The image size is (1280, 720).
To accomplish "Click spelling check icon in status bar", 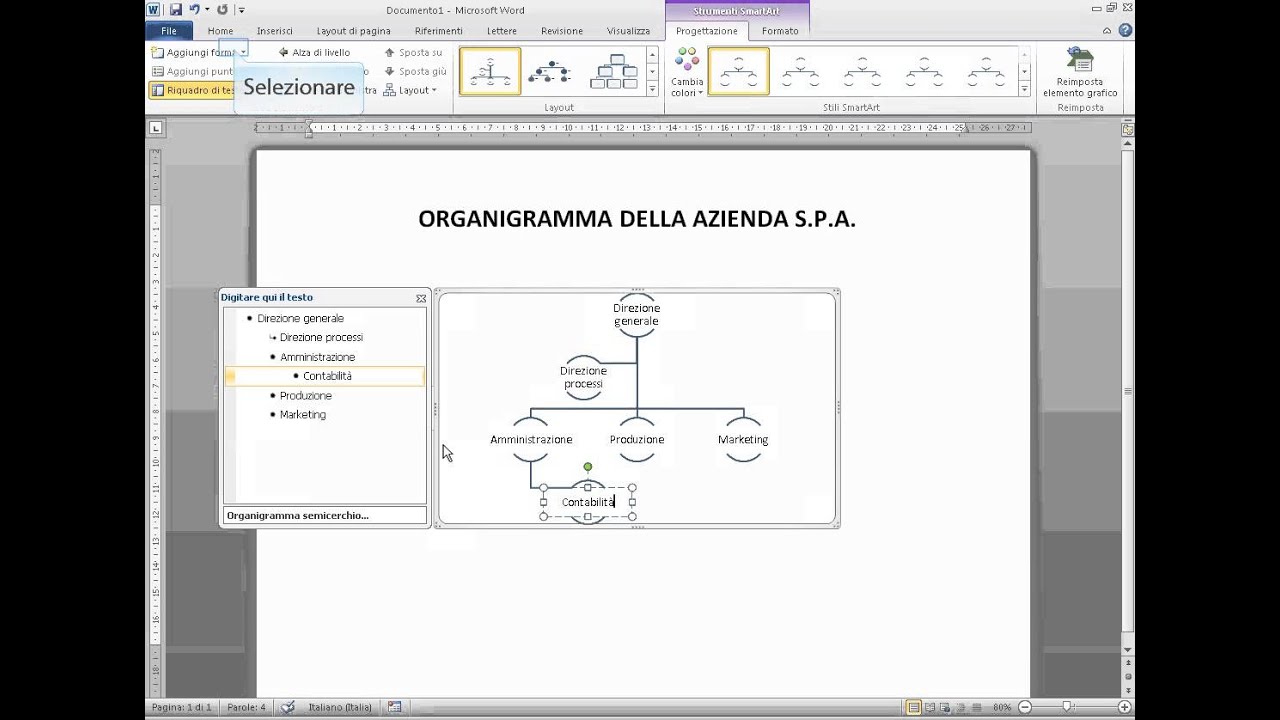I will [288, 707].
